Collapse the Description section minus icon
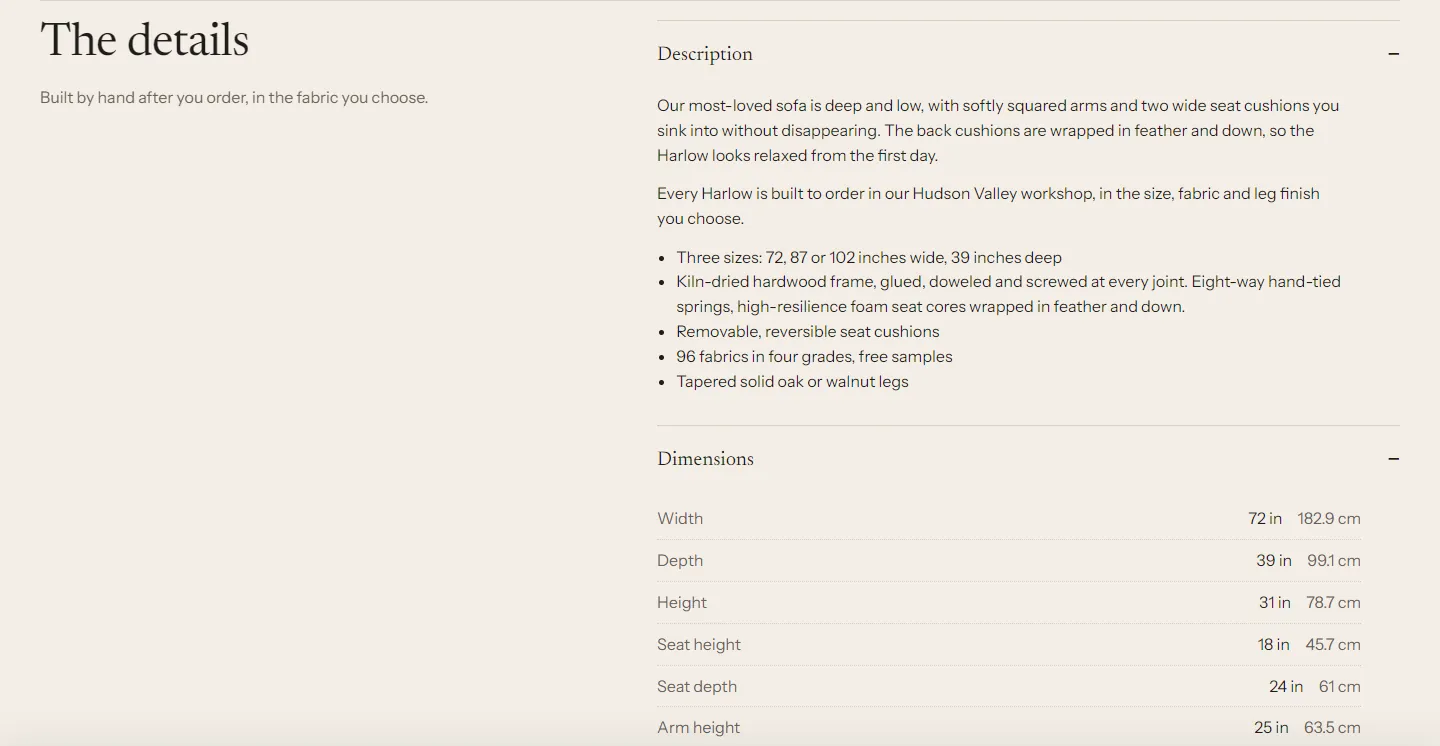 [1393, 54]
